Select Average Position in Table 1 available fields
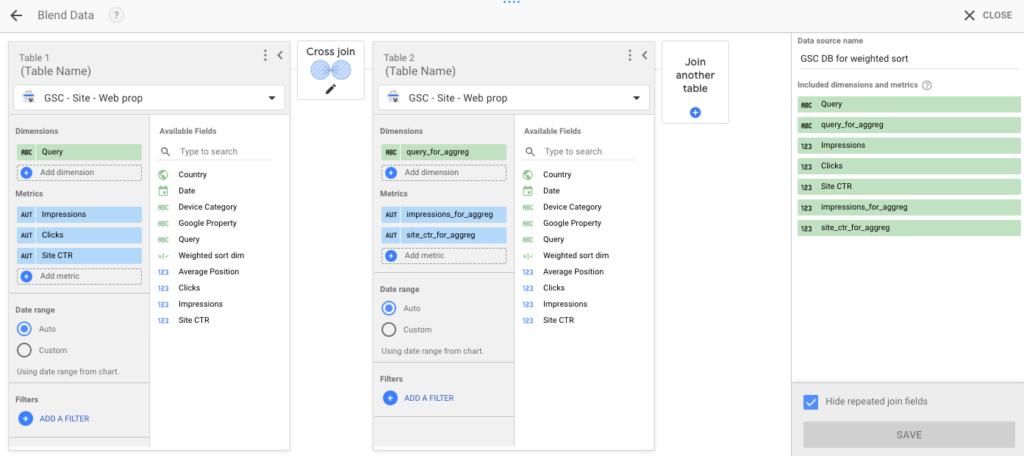This screenshot has width=1024, height=456. [208, 272]
